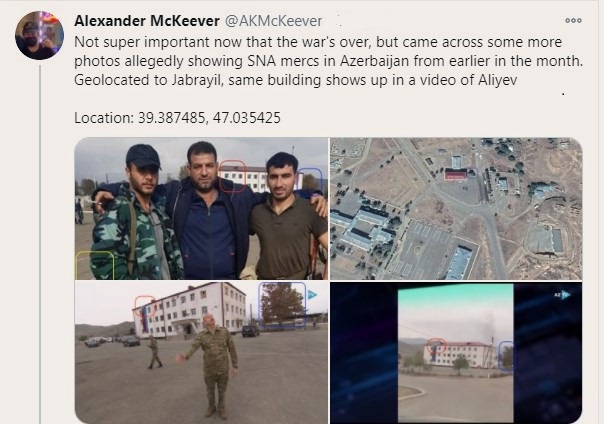Click the red box on top-left photo building
This screenshot has height=424, width=604.
tap(232, 176)
